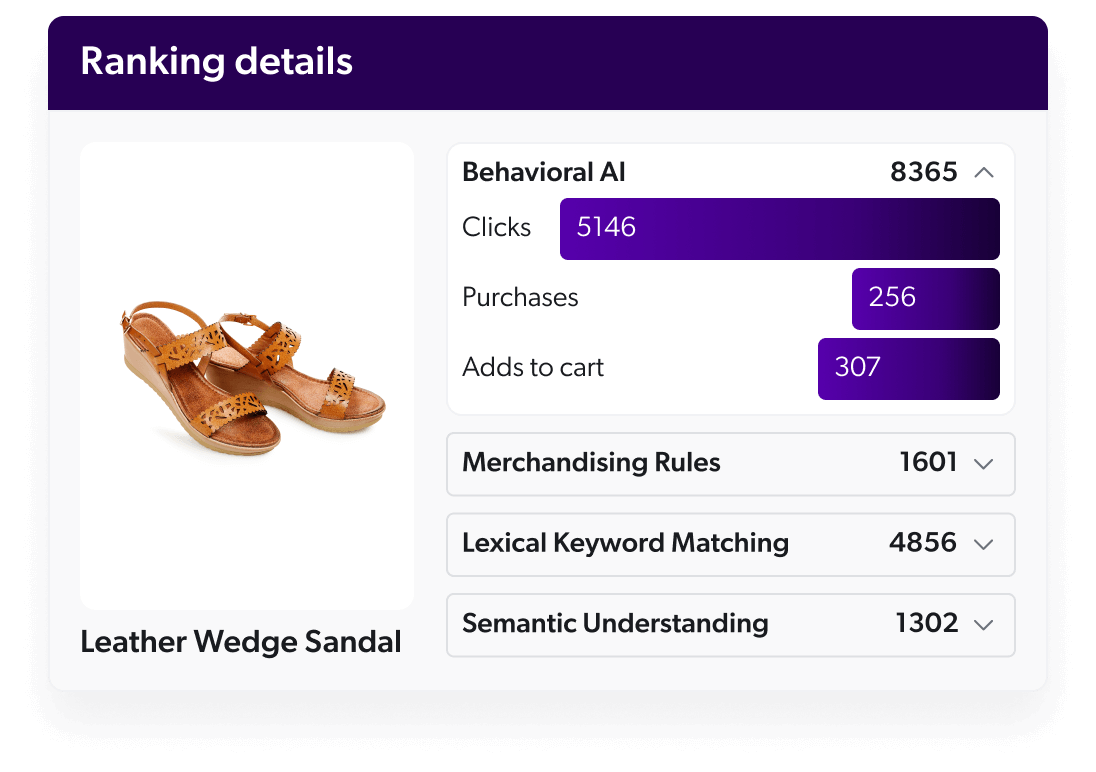The width and height of the screenshot is (1096, 772).
Task: Click the down arrow beside 1601
Action: [983, 464]
